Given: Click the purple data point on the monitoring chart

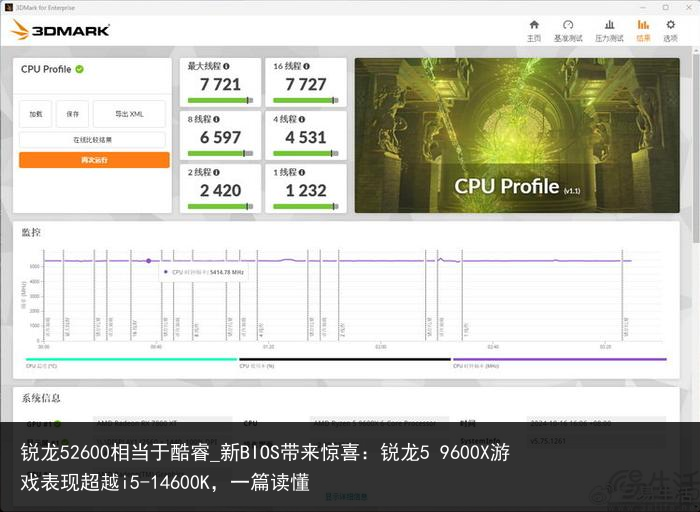Looking at the screenshot, I should click(149, 261).
